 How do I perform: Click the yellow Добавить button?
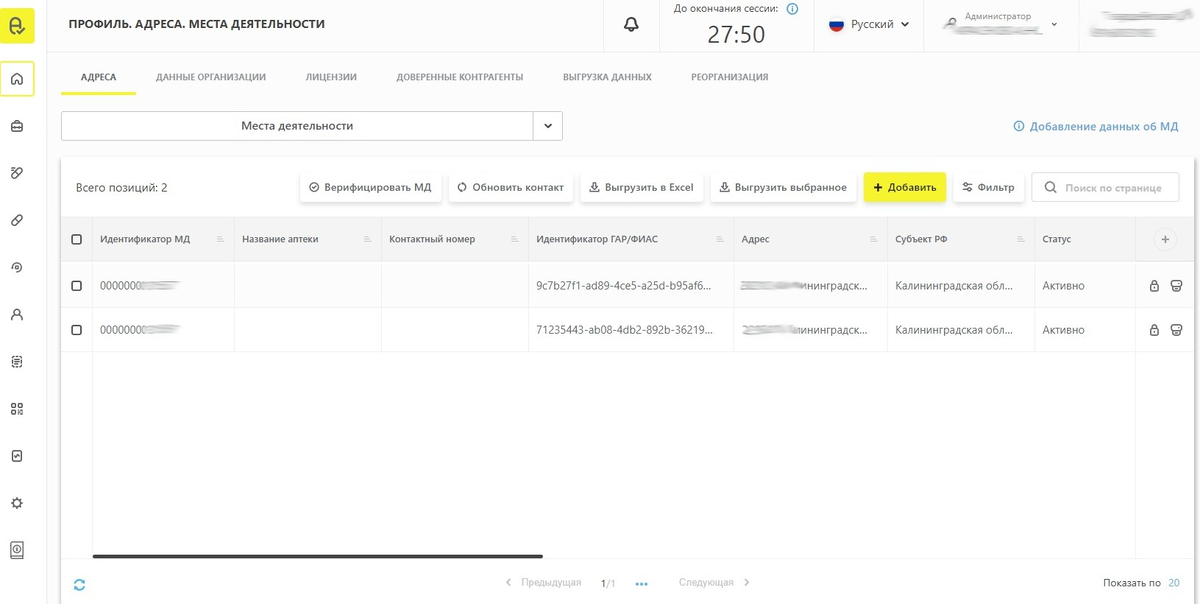click(x=905, y=187)
